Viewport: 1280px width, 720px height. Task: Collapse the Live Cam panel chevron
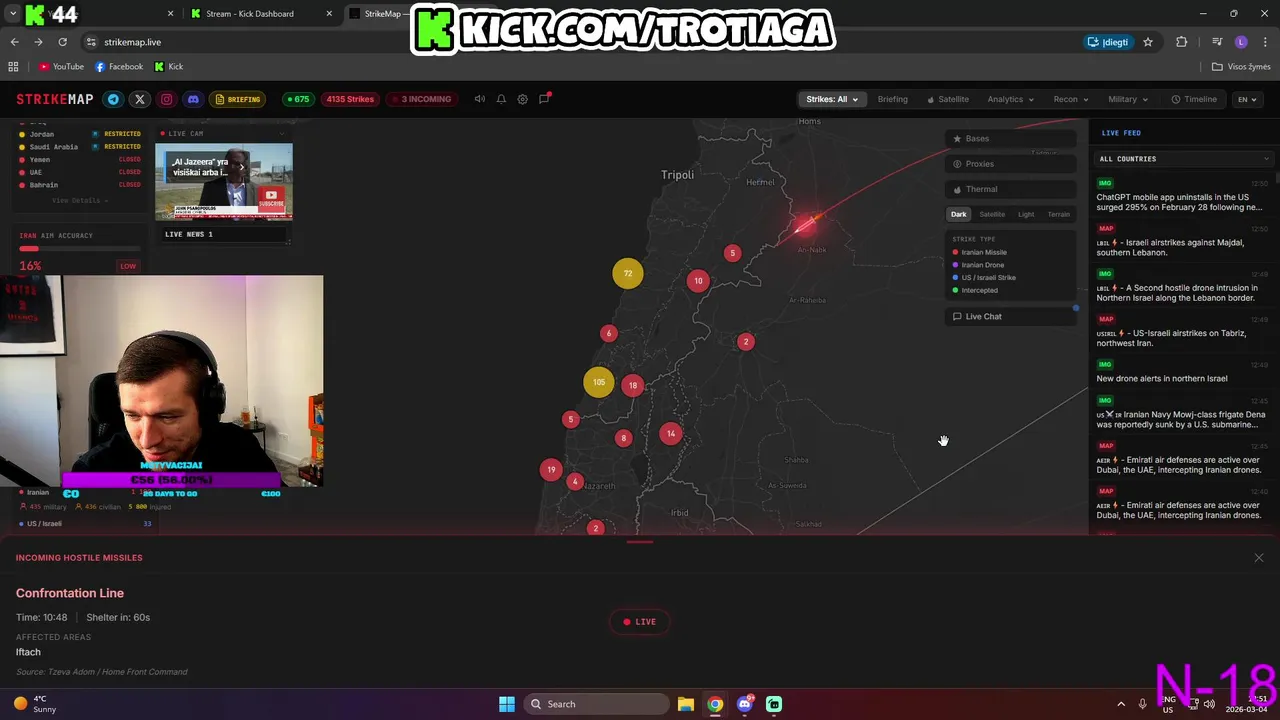tap(282, 133)
